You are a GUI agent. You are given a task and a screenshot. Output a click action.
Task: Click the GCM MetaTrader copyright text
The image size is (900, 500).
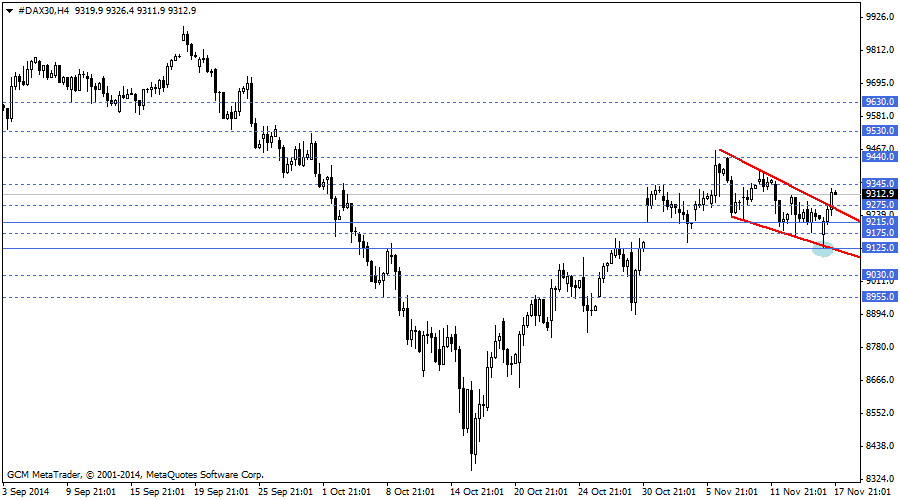pyautogui.click(x=135, y=475)
